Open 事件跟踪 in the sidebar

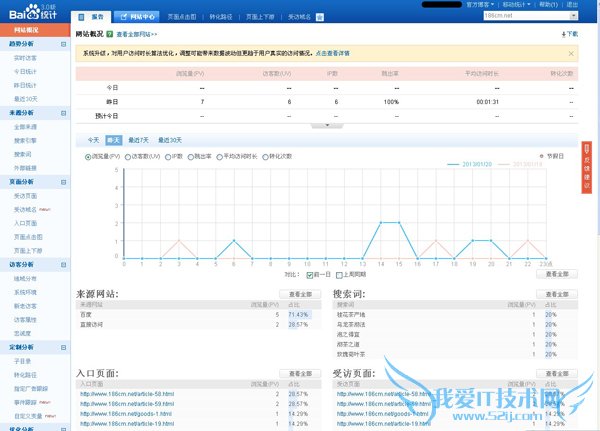point(25,403)
